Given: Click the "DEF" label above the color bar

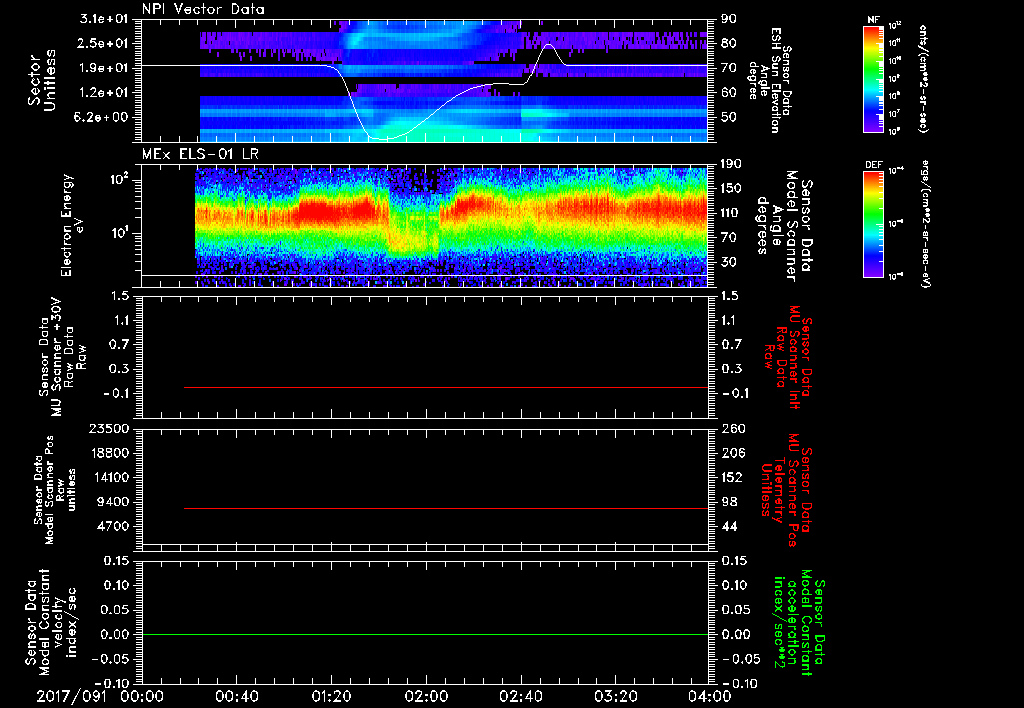Looking at the screenshot, I should point(874,165).
